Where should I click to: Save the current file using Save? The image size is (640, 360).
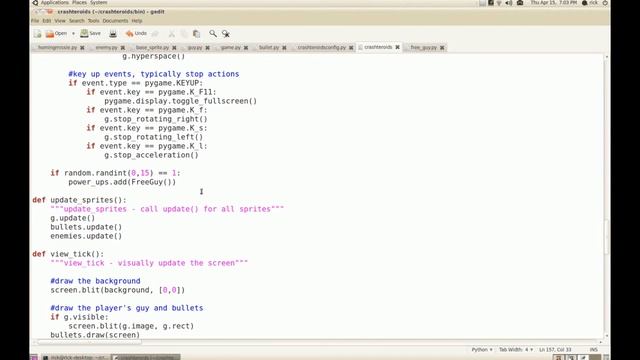91,33
